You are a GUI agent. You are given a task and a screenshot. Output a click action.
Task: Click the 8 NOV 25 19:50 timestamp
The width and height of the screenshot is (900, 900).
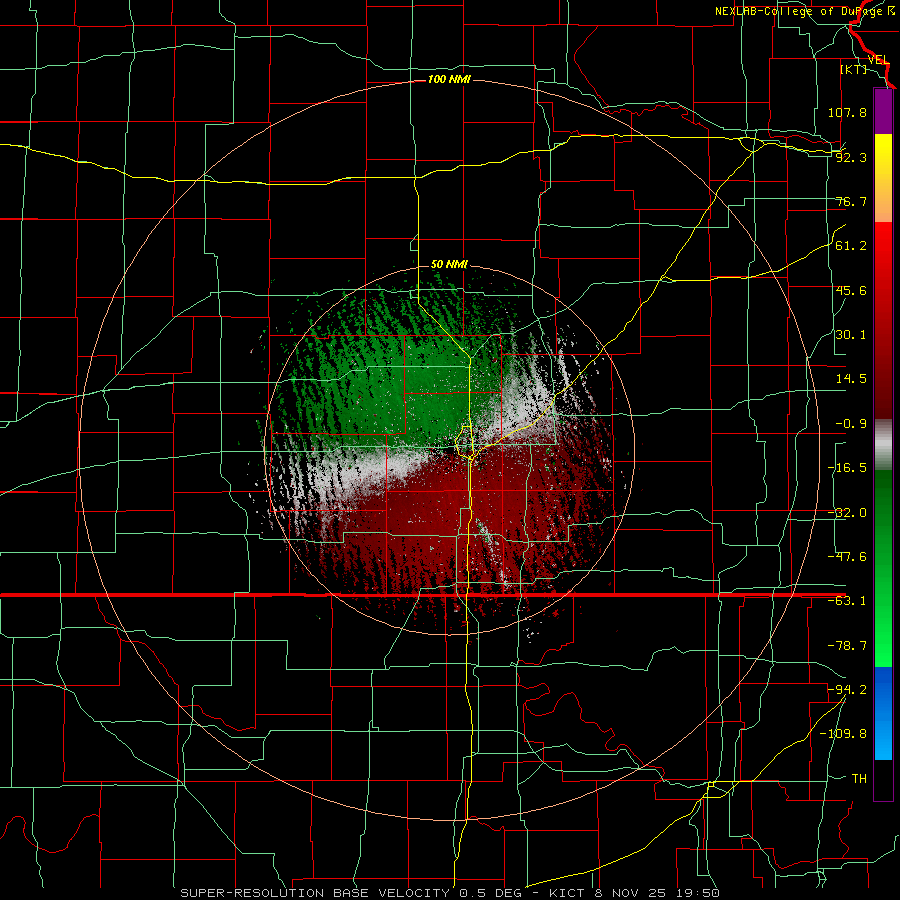658,893
